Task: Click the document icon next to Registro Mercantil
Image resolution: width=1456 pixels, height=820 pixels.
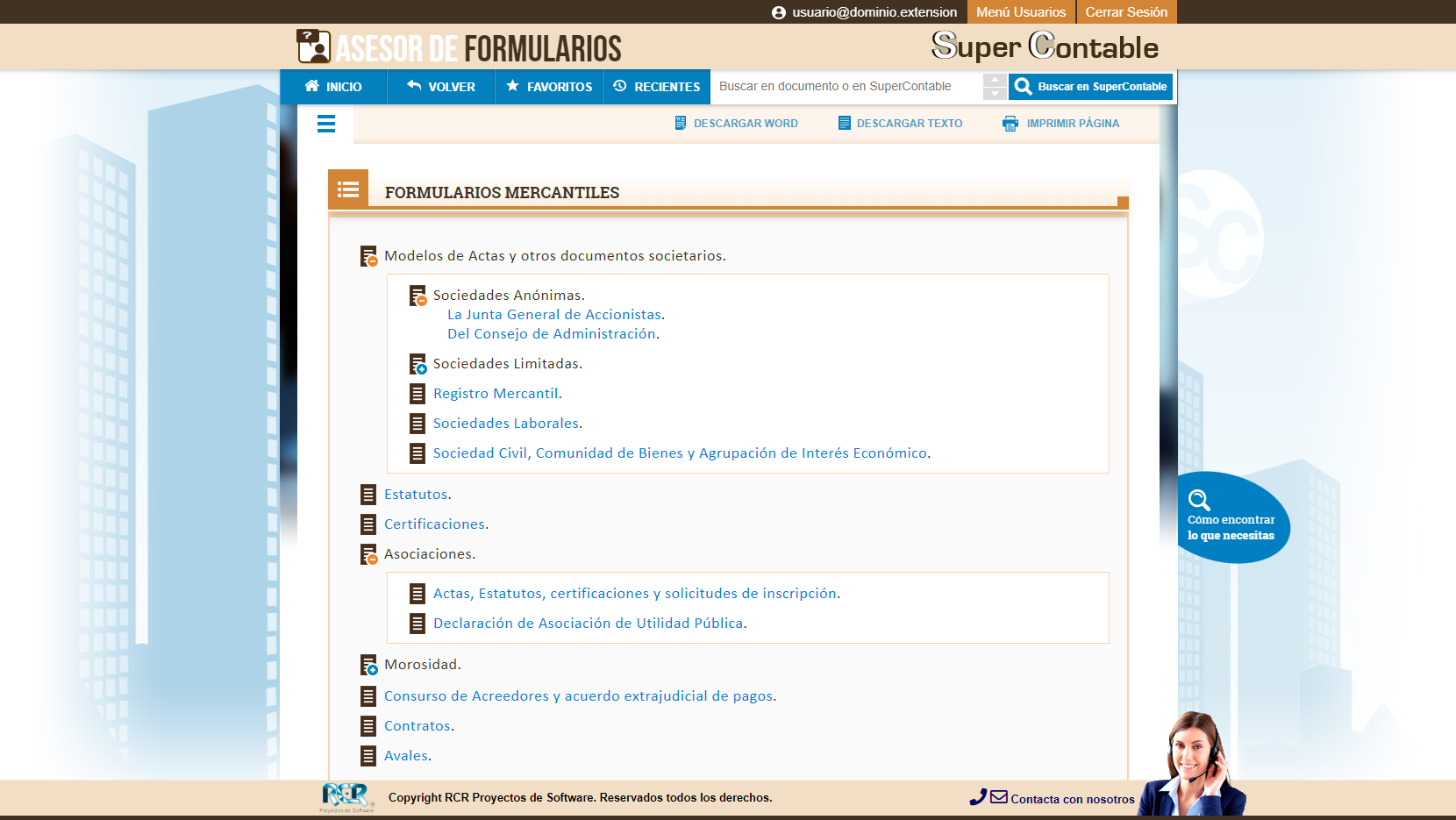Action: point(418,394)
